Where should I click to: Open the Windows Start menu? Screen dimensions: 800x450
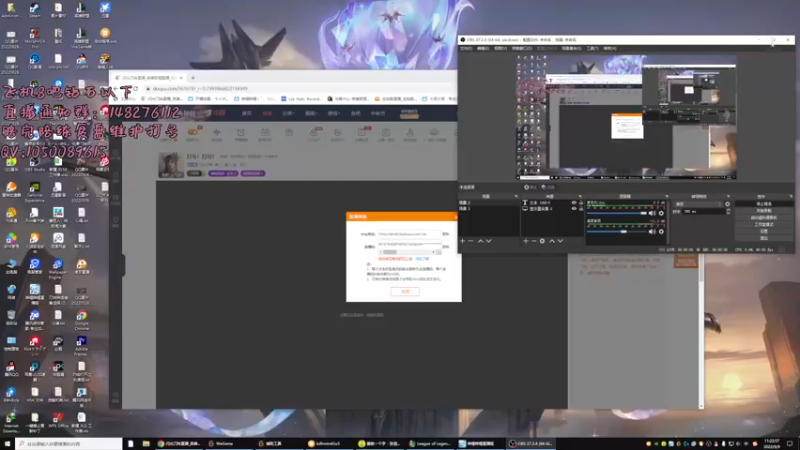[x=7, y=444]
